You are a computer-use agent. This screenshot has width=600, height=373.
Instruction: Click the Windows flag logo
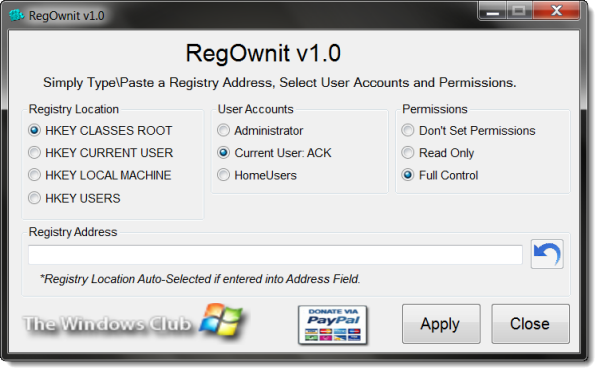(x=222, y=321)
